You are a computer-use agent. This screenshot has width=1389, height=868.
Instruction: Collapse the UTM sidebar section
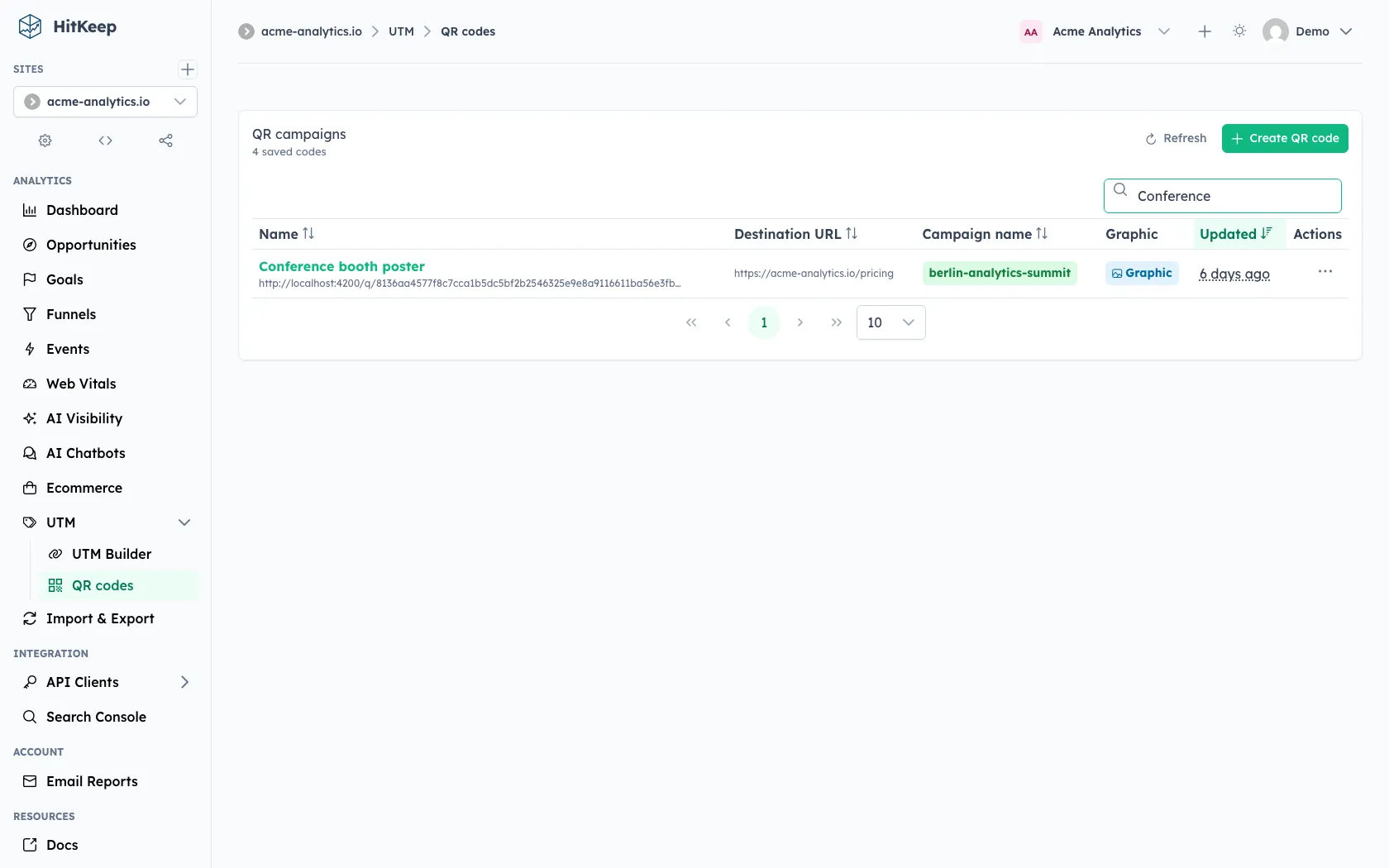click(184, 522)
